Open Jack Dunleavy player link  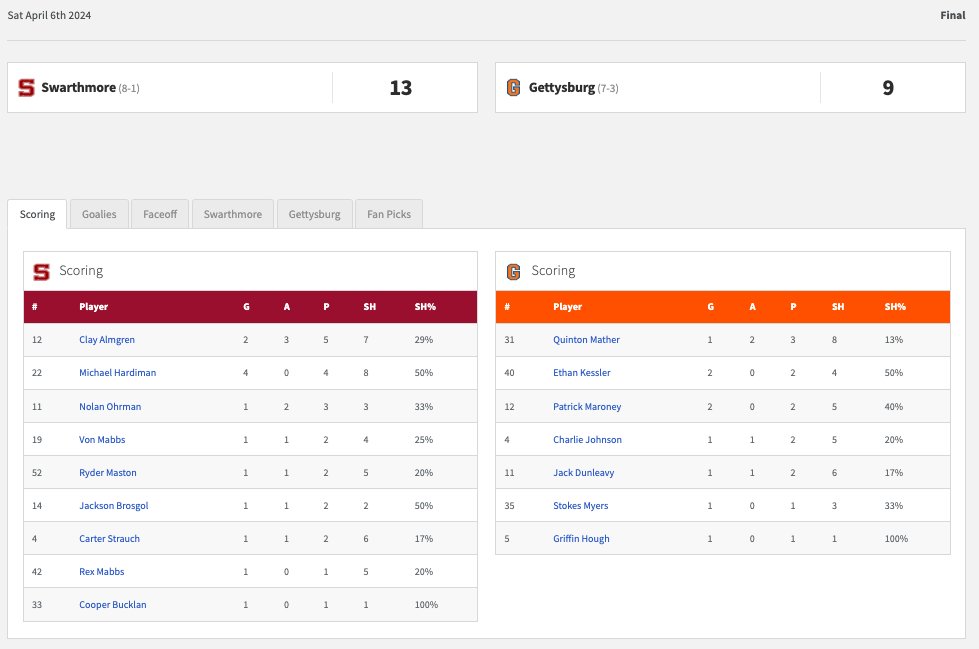[x=583, y=473]
